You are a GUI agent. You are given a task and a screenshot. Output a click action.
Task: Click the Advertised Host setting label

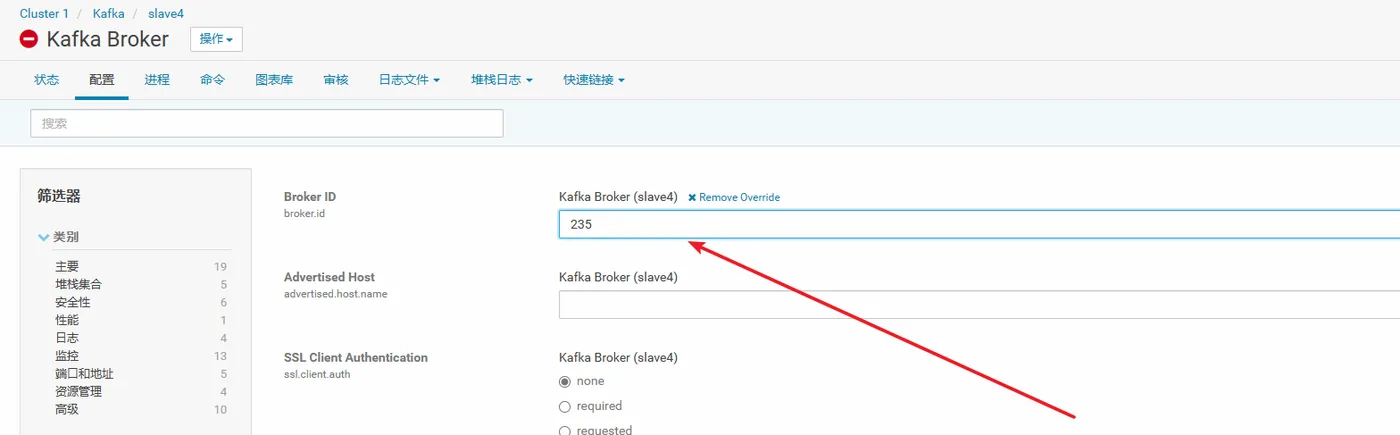329,277
